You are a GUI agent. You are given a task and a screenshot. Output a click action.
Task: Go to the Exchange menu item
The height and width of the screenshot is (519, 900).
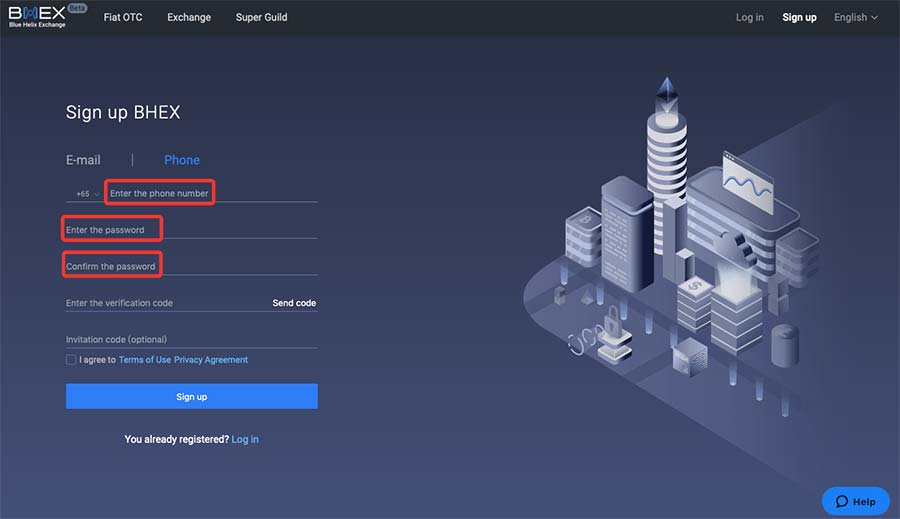click(x=189, y=17)
